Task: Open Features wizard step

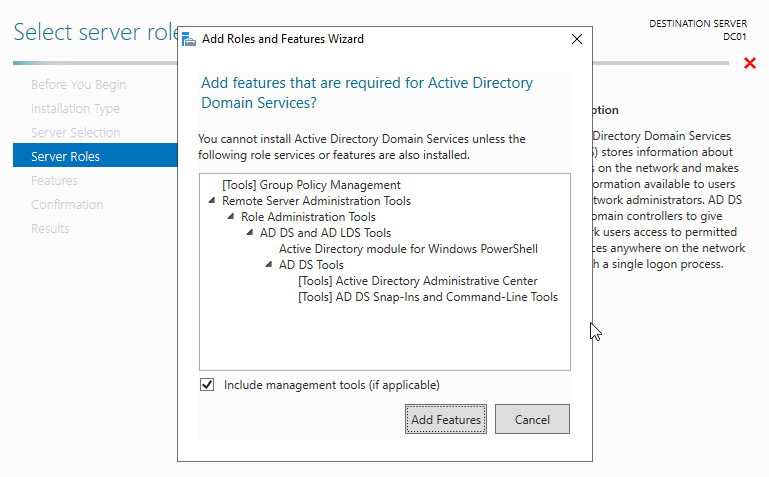Action: coord(54,180)
